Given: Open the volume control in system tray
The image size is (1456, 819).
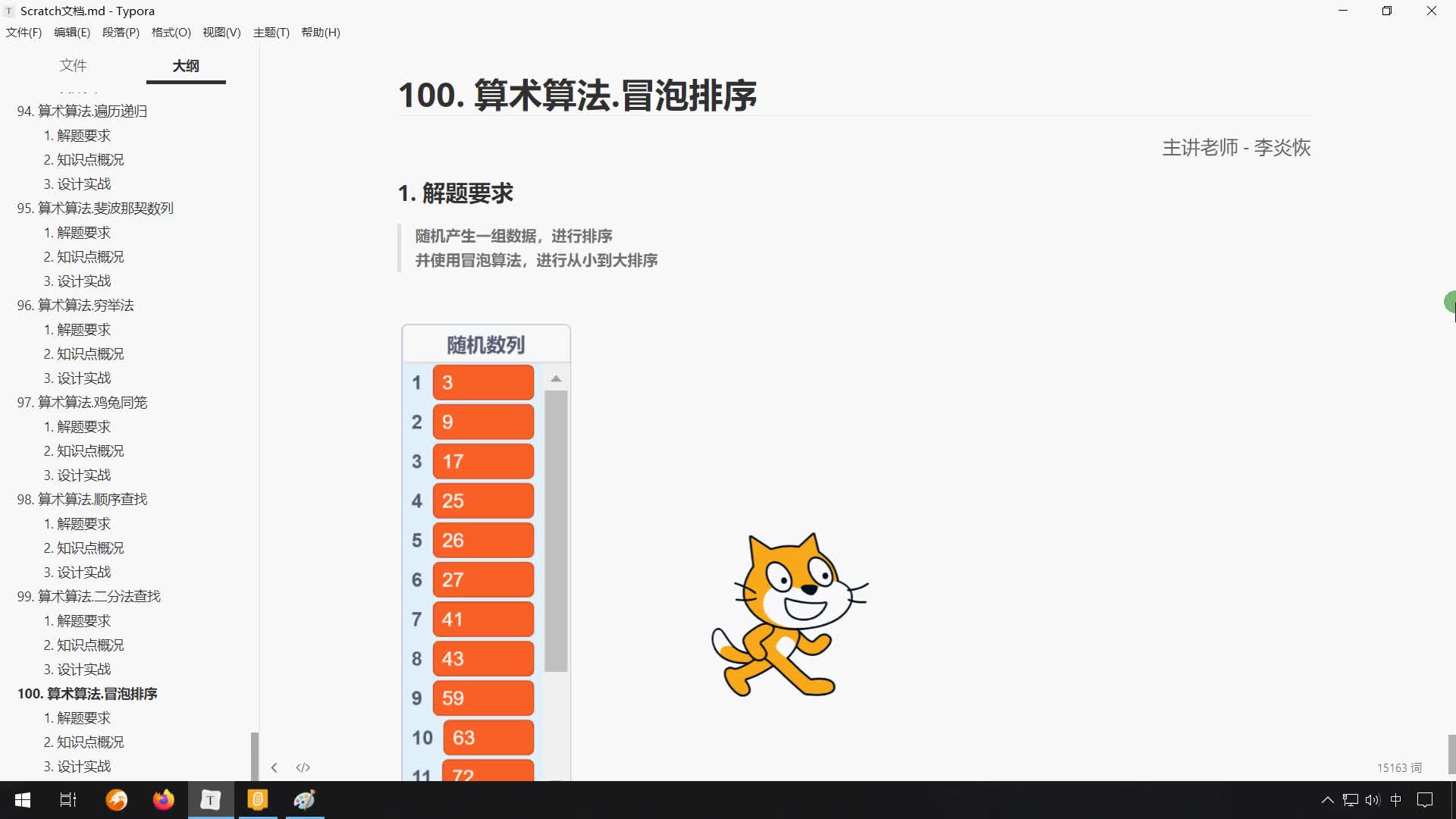Looking at the screenshot, I should click(1373, 800).
